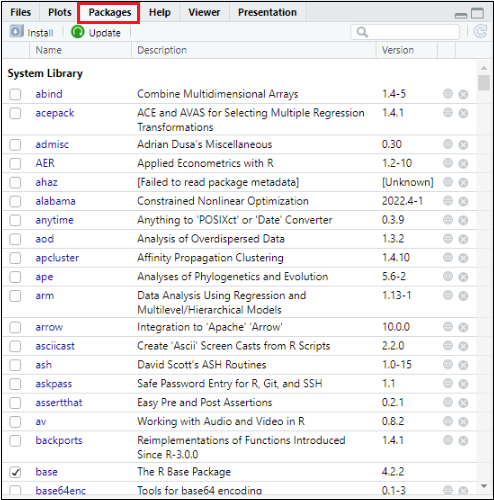Click '[Failed to read package metadata]' text
Screen dimensions: 494x500
[x=218, y=182]
